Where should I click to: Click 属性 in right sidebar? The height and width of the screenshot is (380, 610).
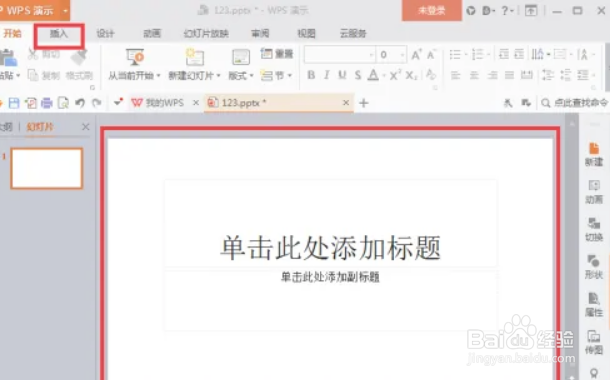click(594, 305)
